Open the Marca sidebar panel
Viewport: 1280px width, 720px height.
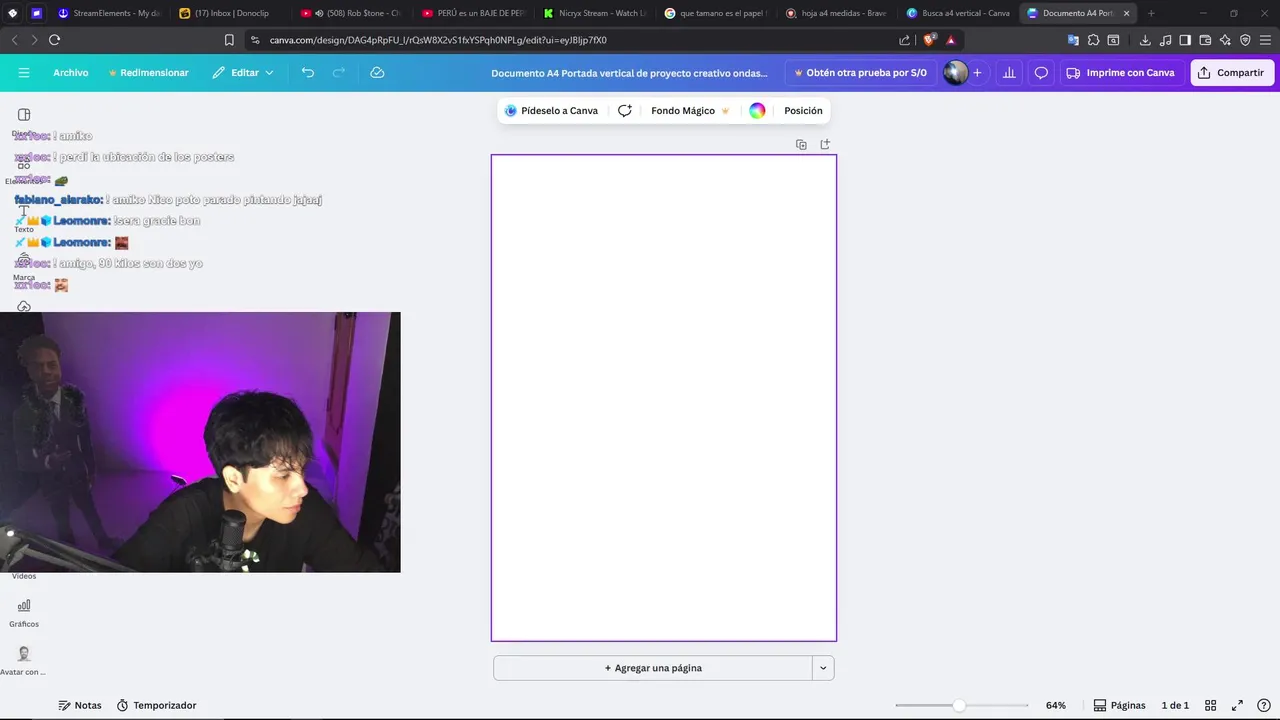[24, 266]
